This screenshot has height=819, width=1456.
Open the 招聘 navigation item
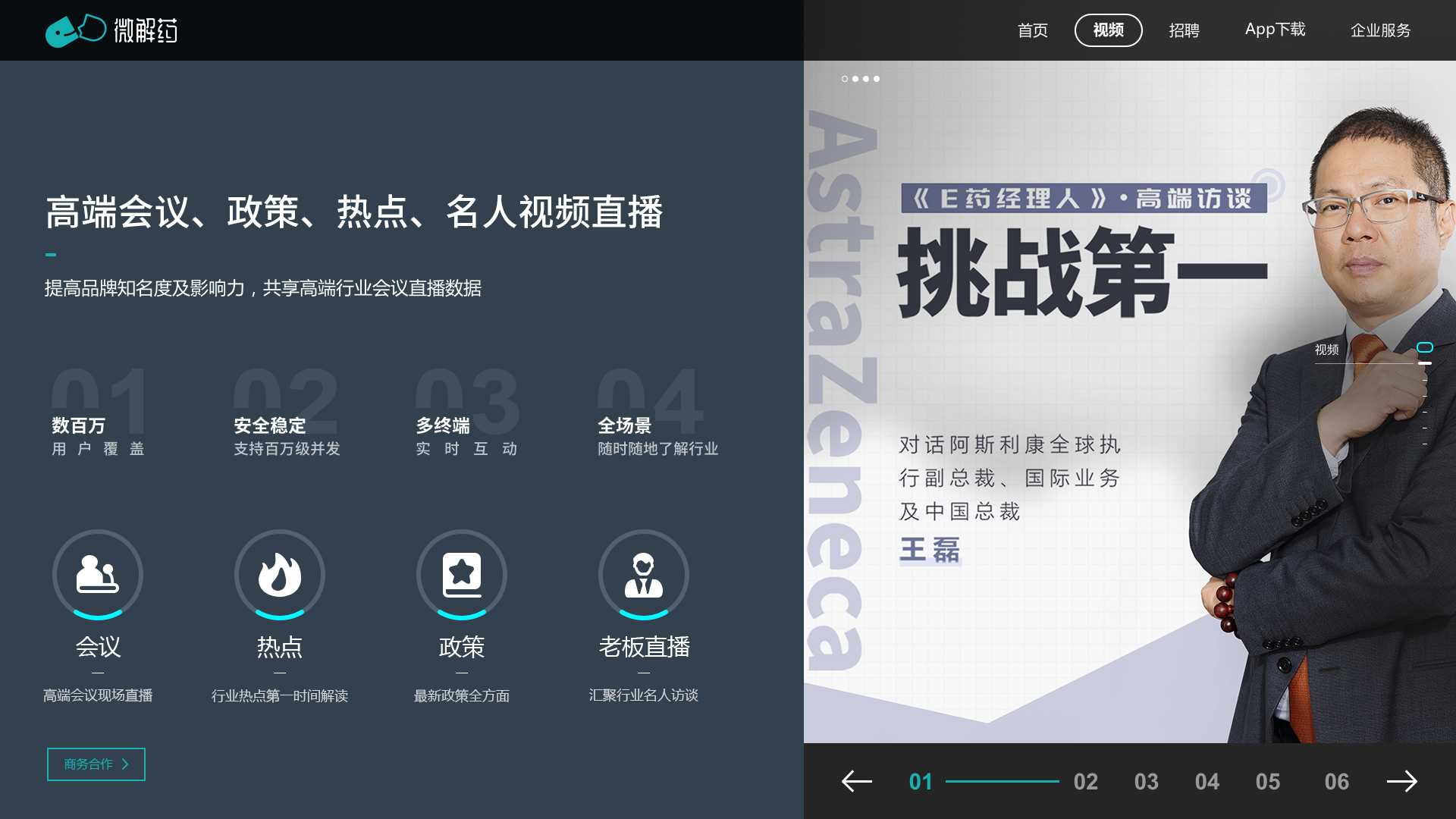(1184, 30)
